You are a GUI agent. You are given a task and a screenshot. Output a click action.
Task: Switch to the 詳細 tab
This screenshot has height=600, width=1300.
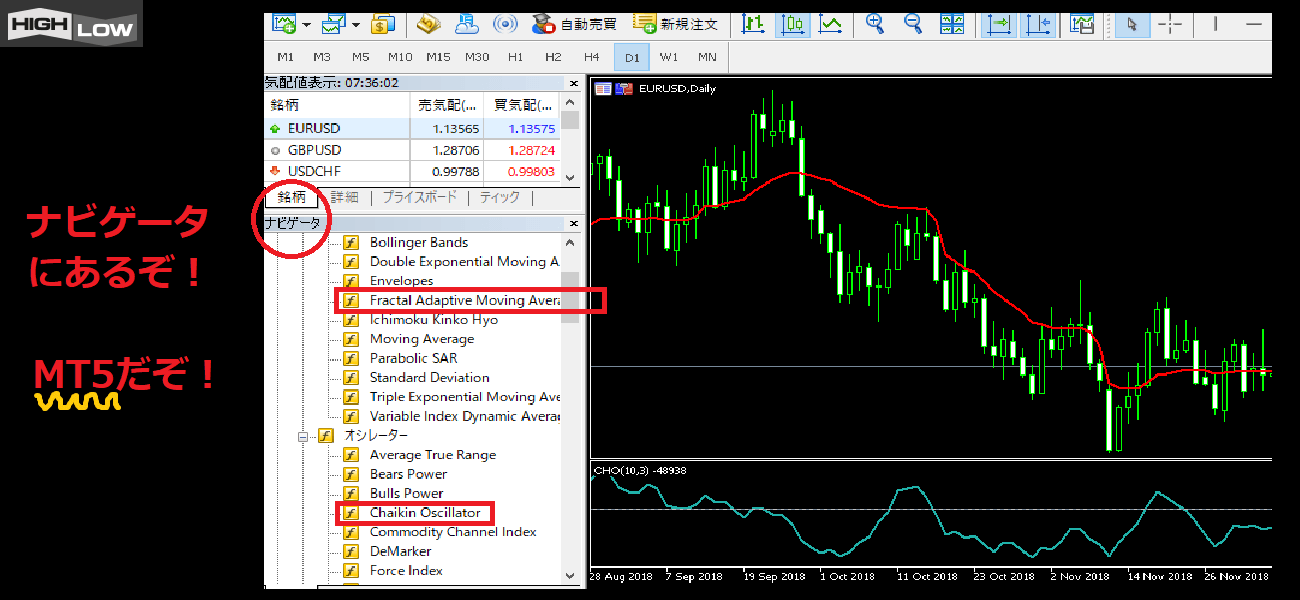[x=344, y=198]
